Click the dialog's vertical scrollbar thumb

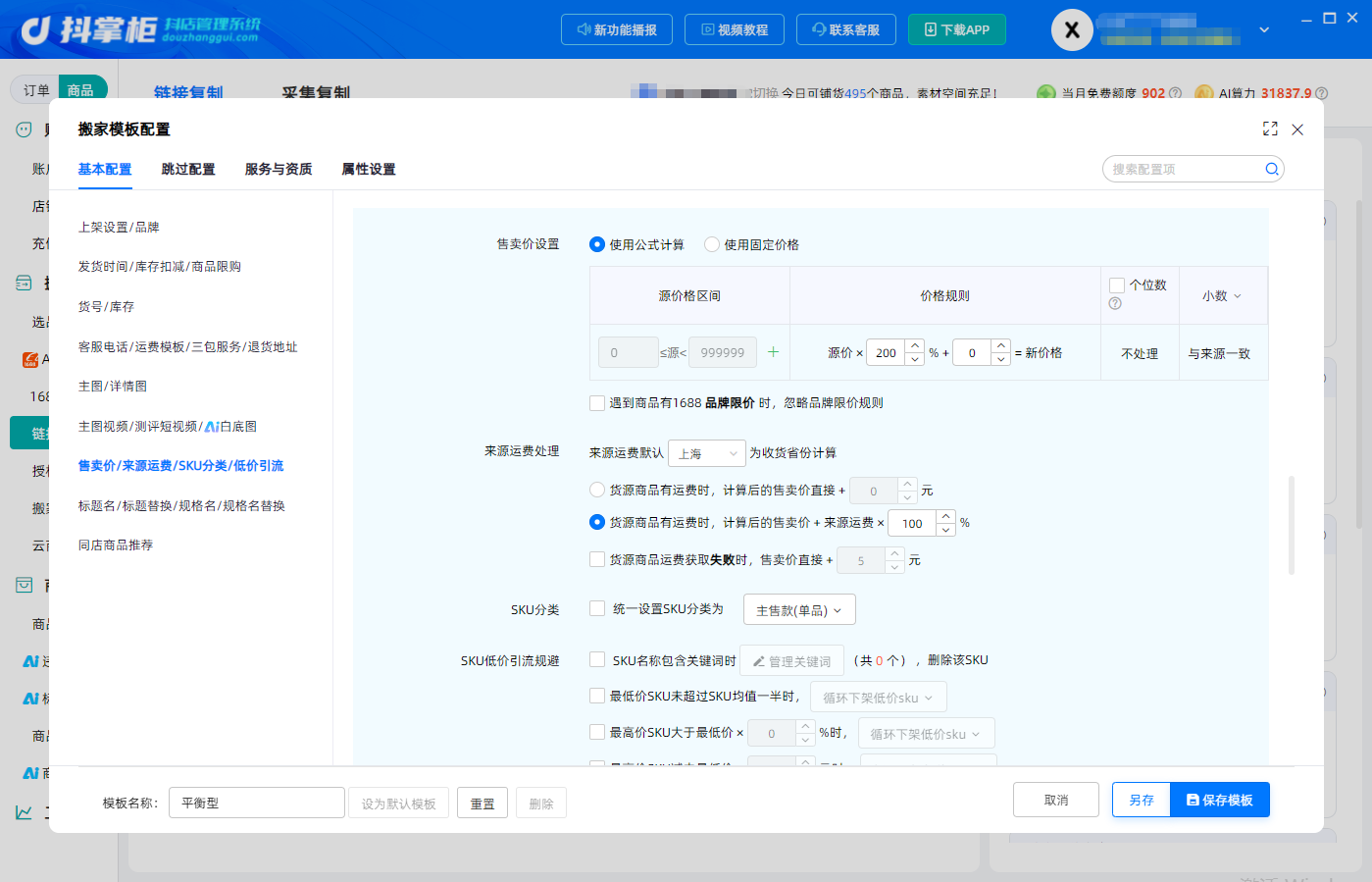(x=1292, y=525)
